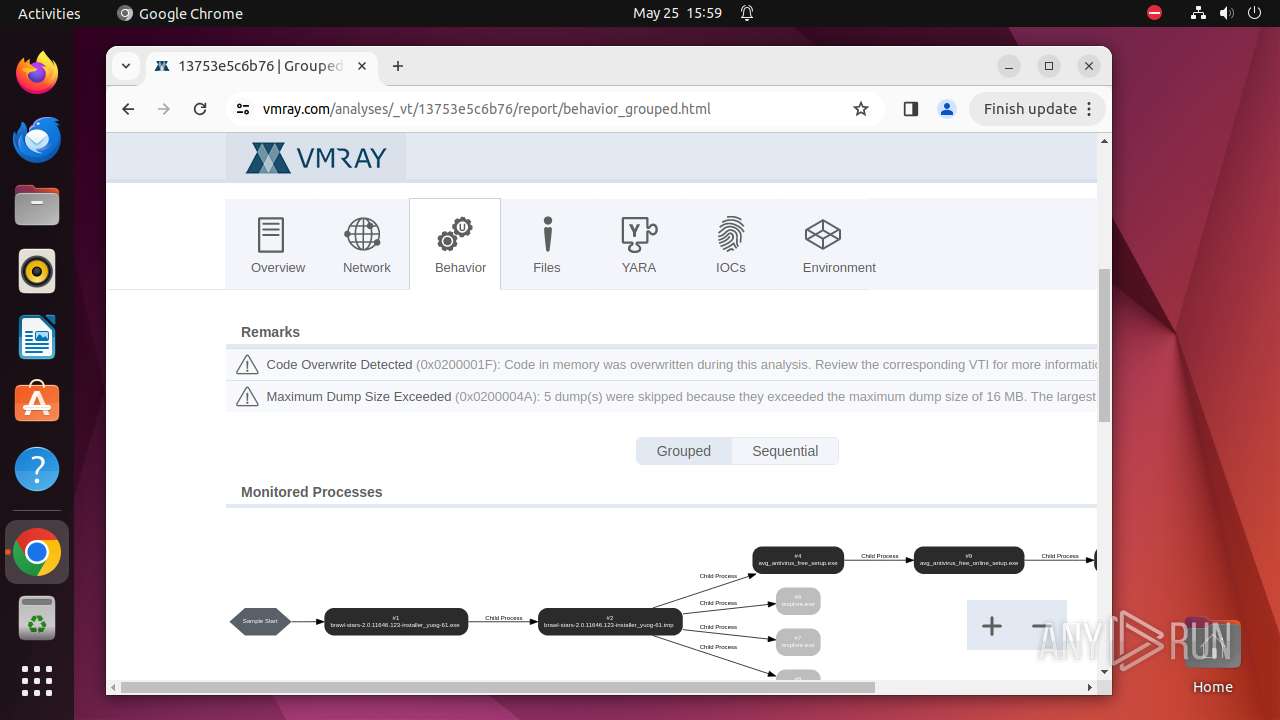Open Activities overview
The height and width of the screenshot is (720, 1280).
pos(49,13)
